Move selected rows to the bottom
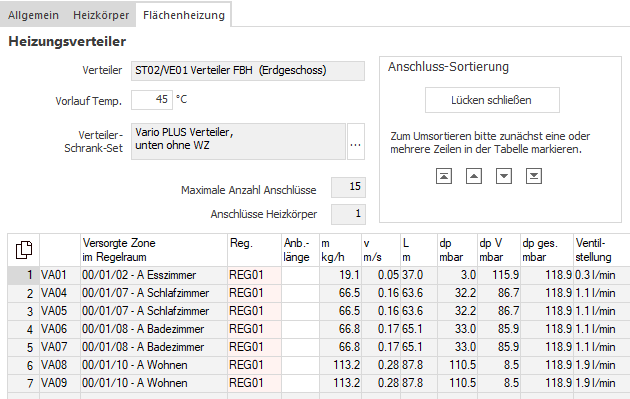630x399 pixels. 534,176
